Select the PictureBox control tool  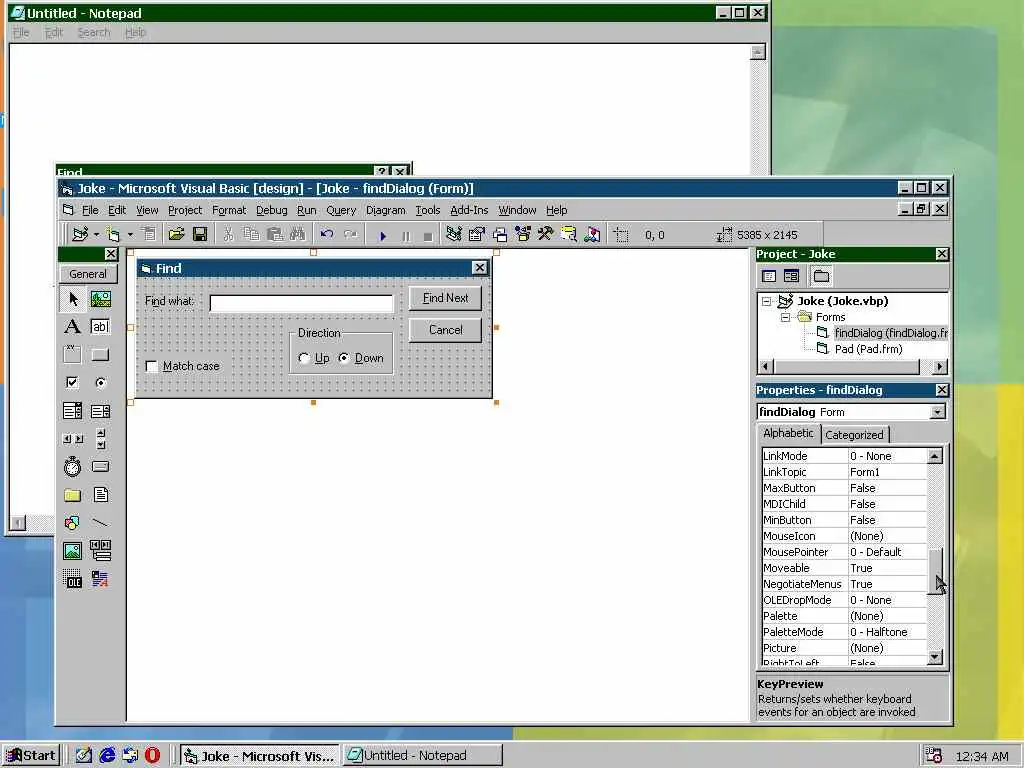pos(101,299)
